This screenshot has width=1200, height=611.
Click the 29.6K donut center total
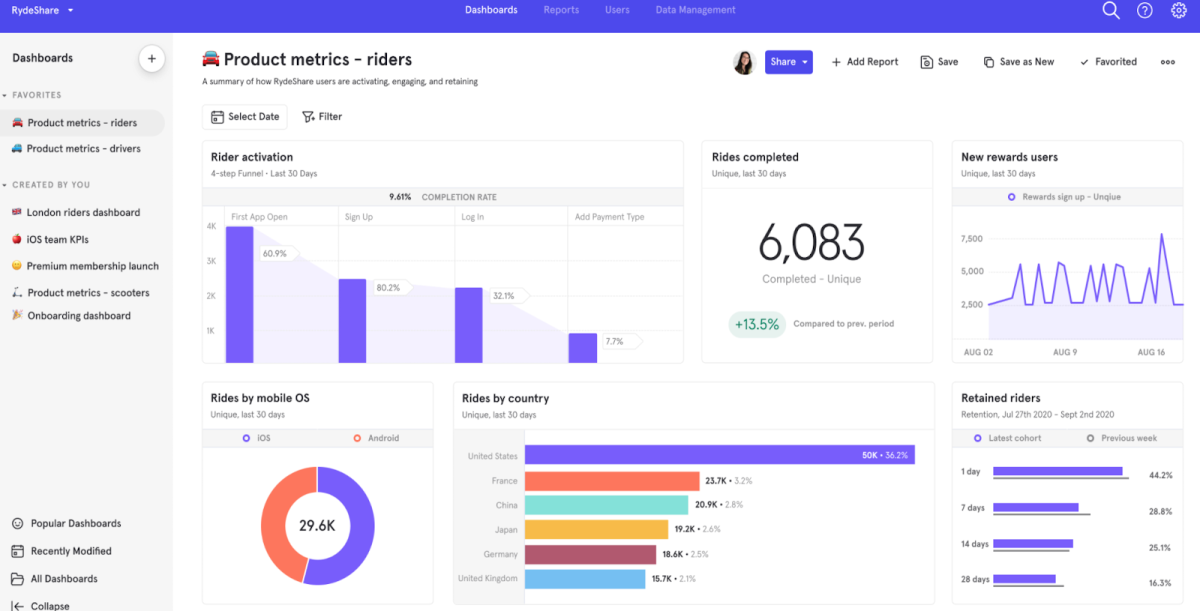pyautogui.click(x=317, y=525)
